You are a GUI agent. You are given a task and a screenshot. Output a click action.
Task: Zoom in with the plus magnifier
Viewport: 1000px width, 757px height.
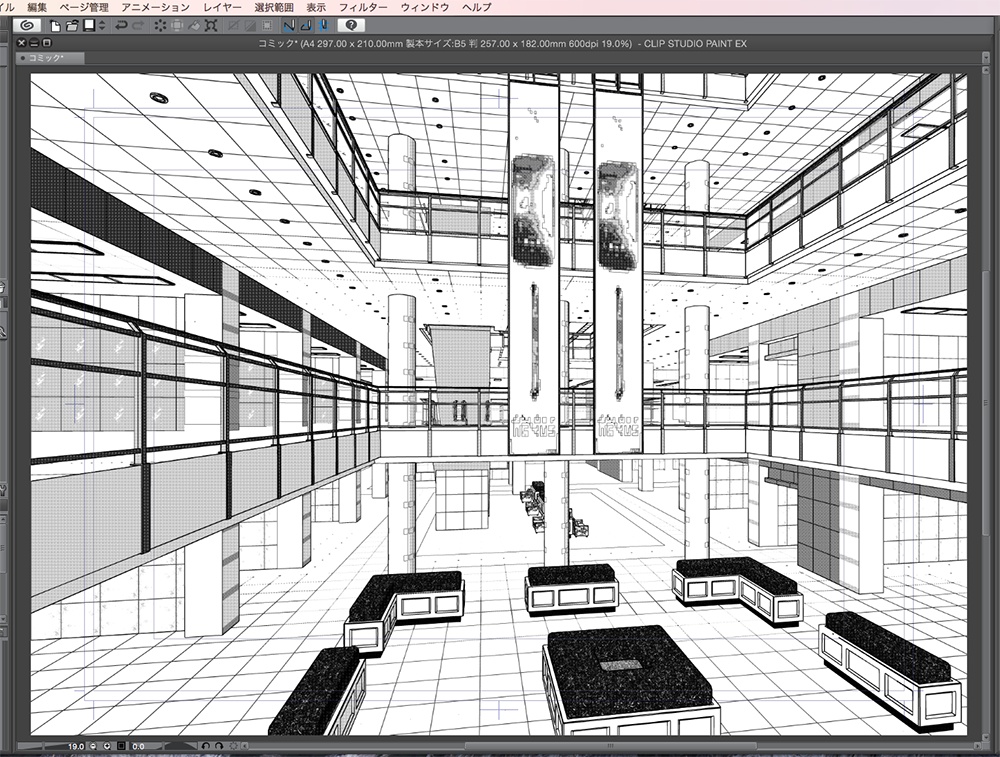pos(107,746)
